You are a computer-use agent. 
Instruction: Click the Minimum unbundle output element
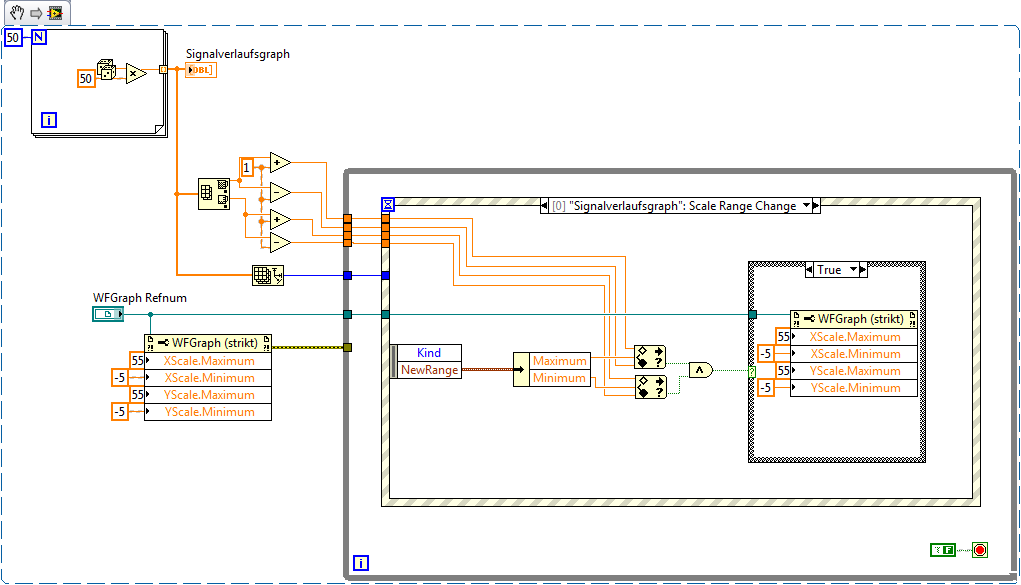tap(559, 377)
